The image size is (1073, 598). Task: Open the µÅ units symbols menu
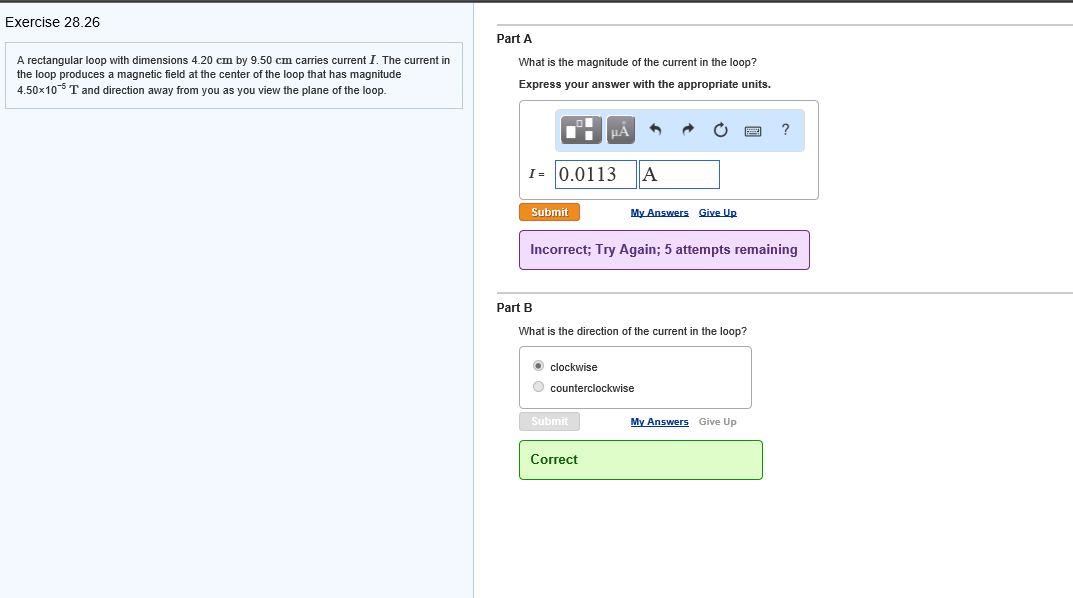pos(620,129)
